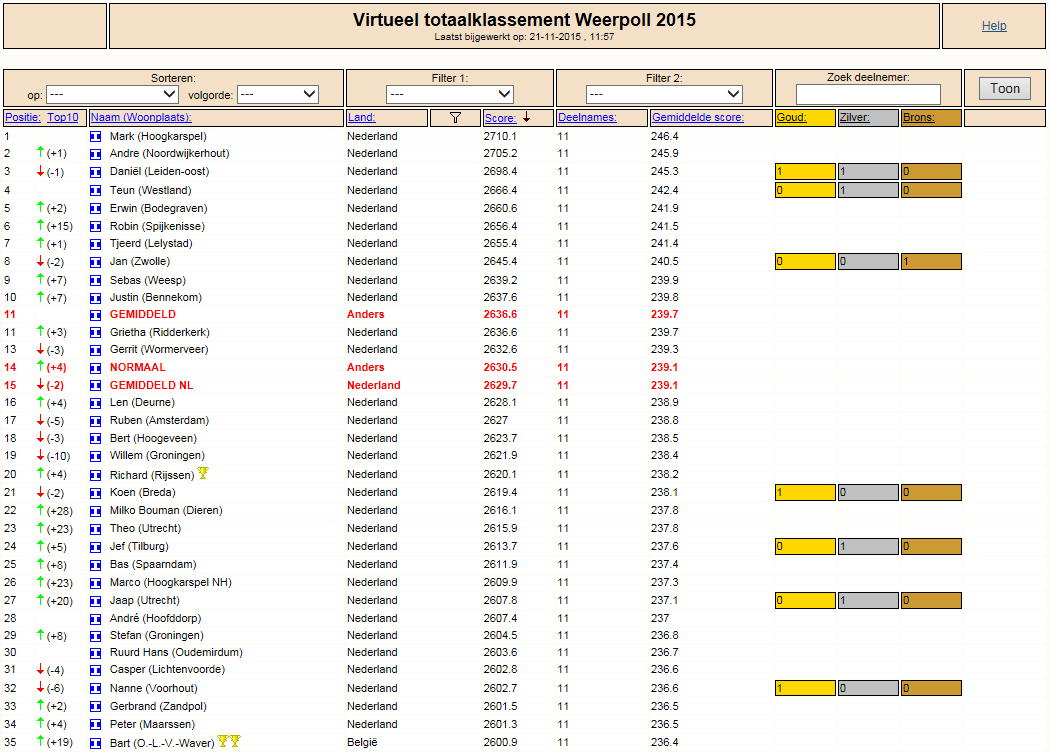Click the red sort arrow beside Score
Image resolution: width=1050 pixels, height=752 pixels.
coord(527,117)
